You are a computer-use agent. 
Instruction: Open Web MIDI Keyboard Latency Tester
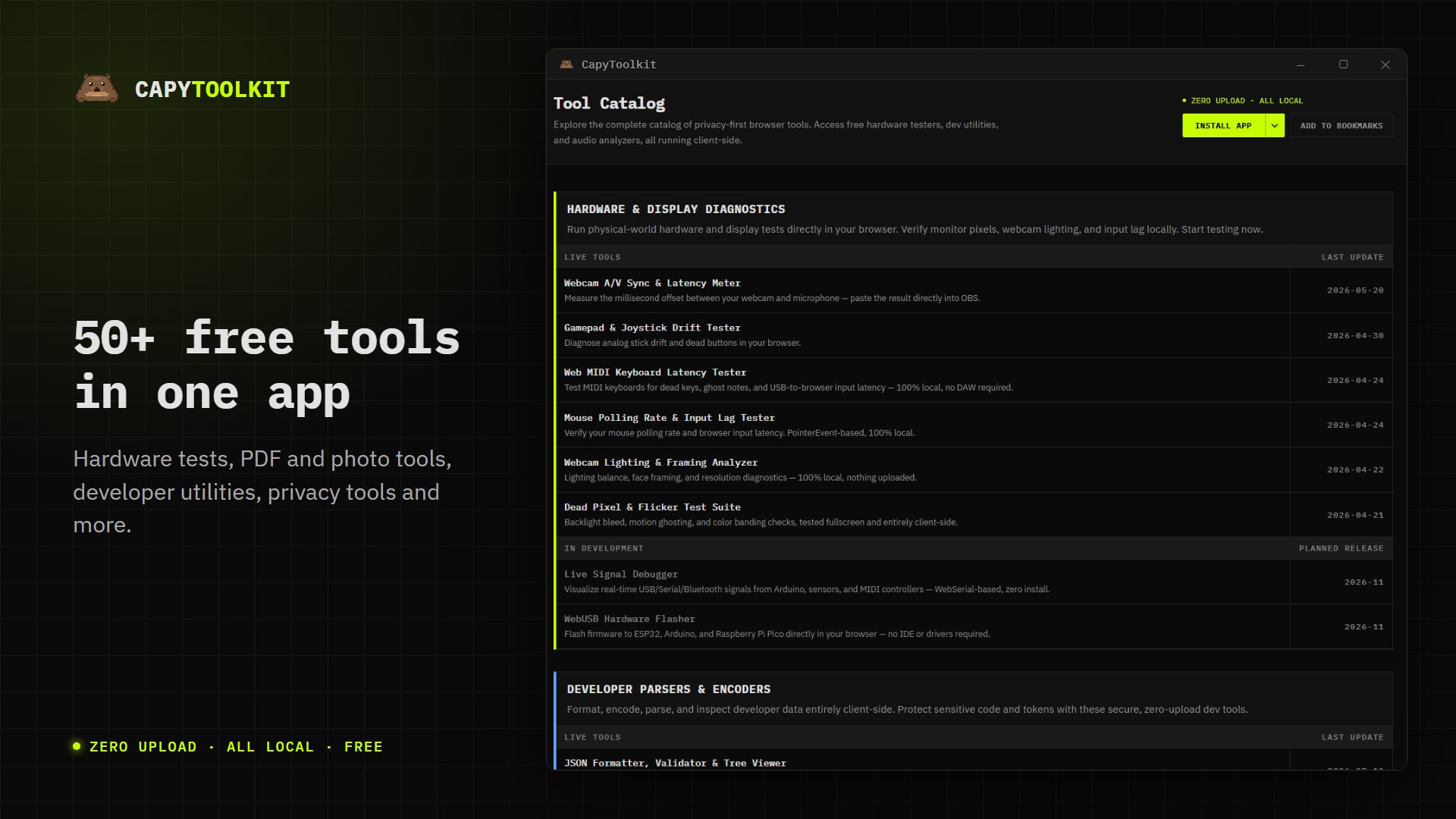tap(922, 380)
